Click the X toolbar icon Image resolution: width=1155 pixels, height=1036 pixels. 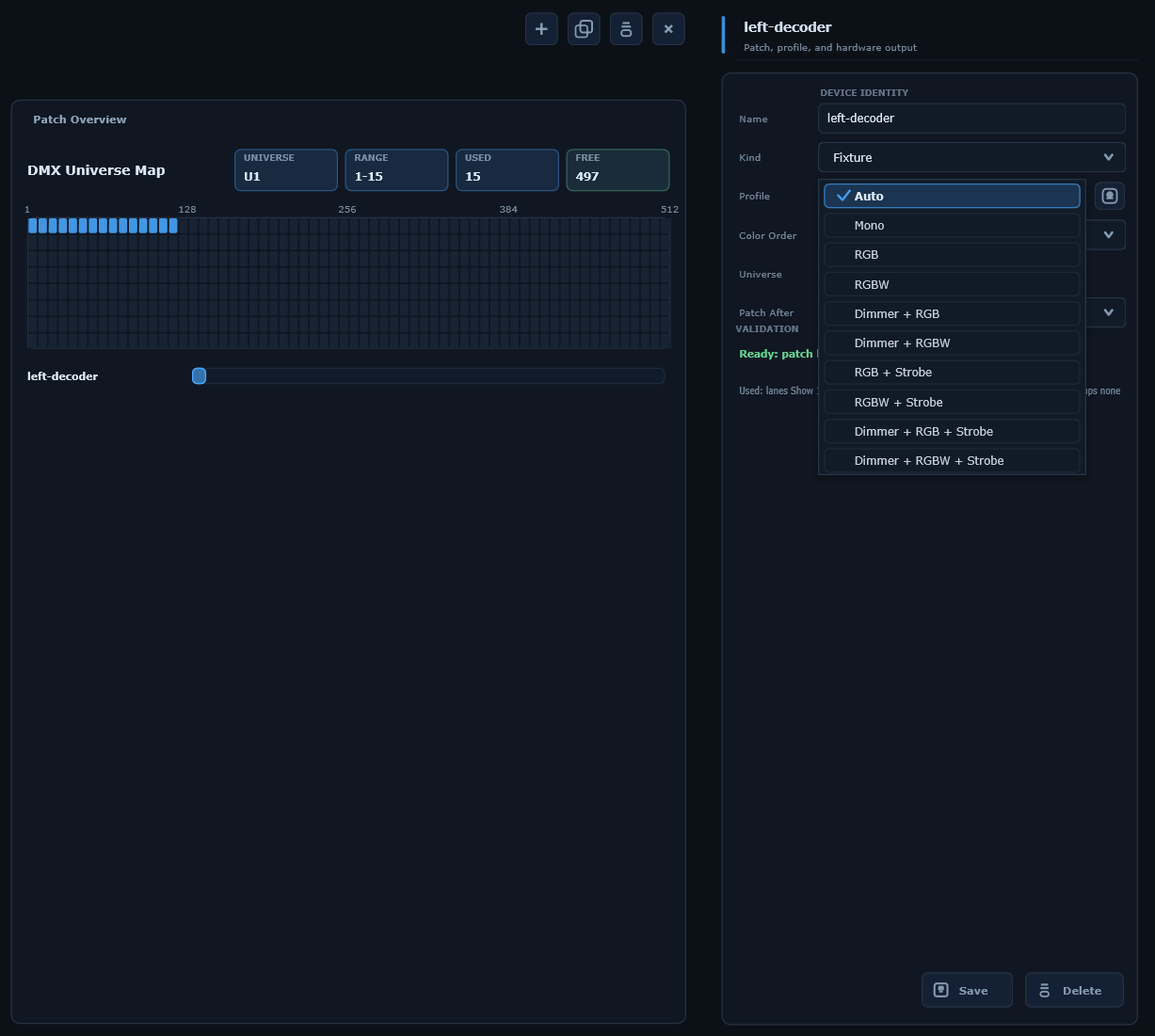(668, 29)
